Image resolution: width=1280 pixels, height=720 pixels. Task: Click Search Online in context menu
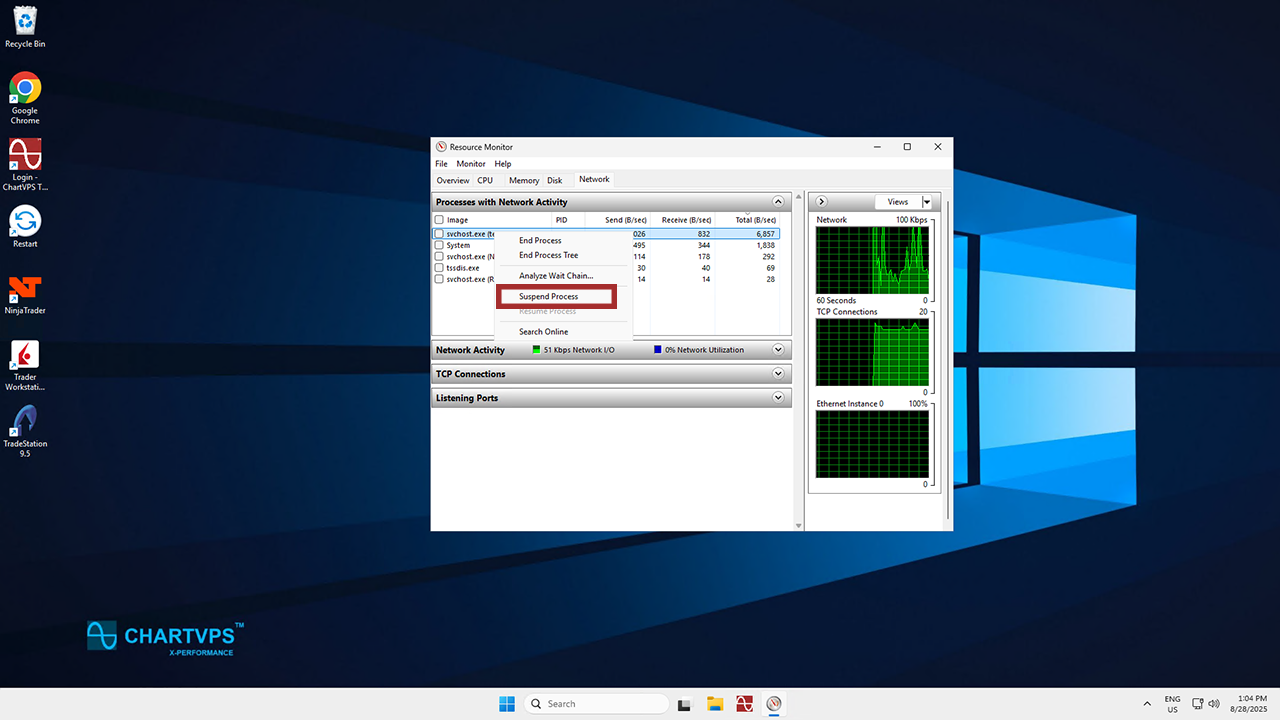click(543, 332)
